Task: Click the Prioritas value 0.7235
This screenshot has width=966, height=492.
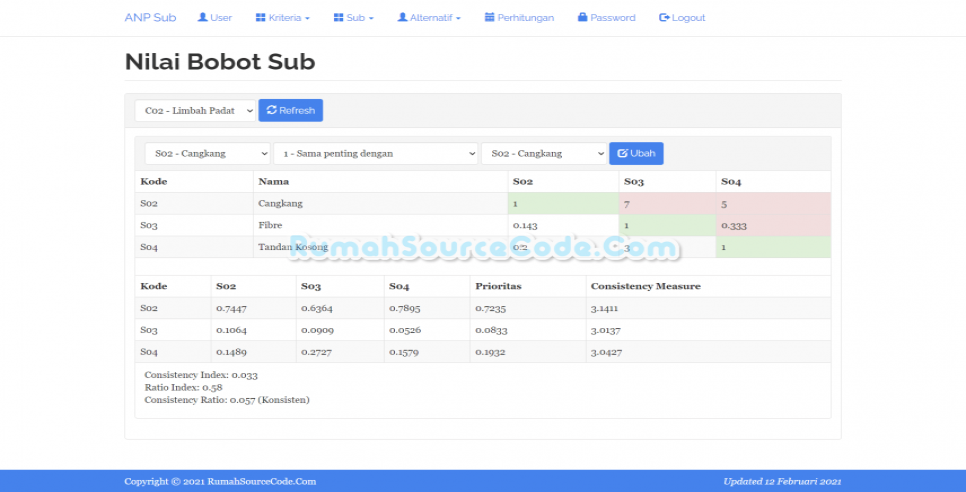Action: pyautogui.click(x=528, y=308)
